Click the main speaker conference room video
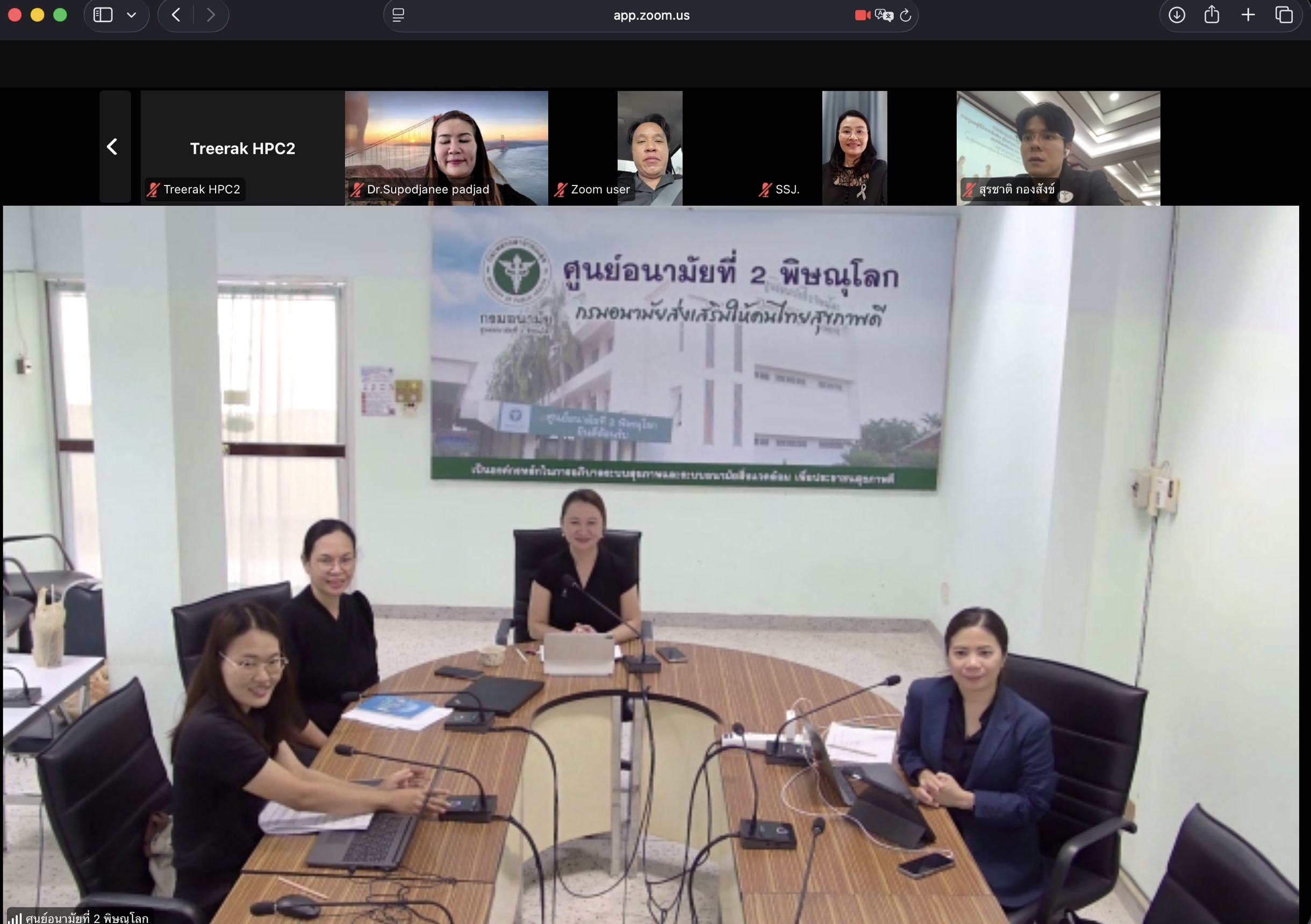This screenshot has width=1311, height=924. (x=651, y=565)
